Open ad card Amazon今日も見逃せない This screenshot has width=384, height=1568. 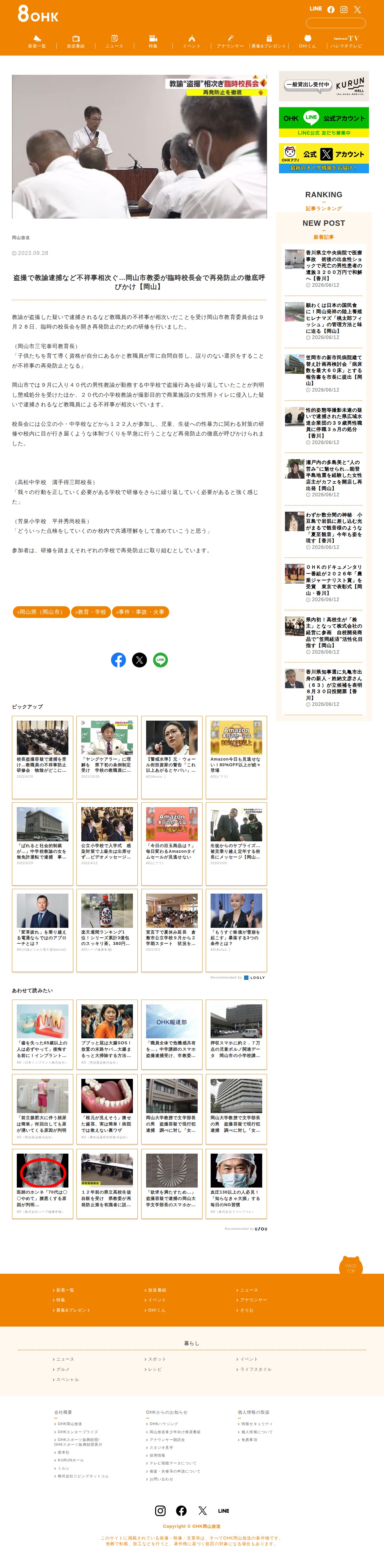tap(236, 757)
